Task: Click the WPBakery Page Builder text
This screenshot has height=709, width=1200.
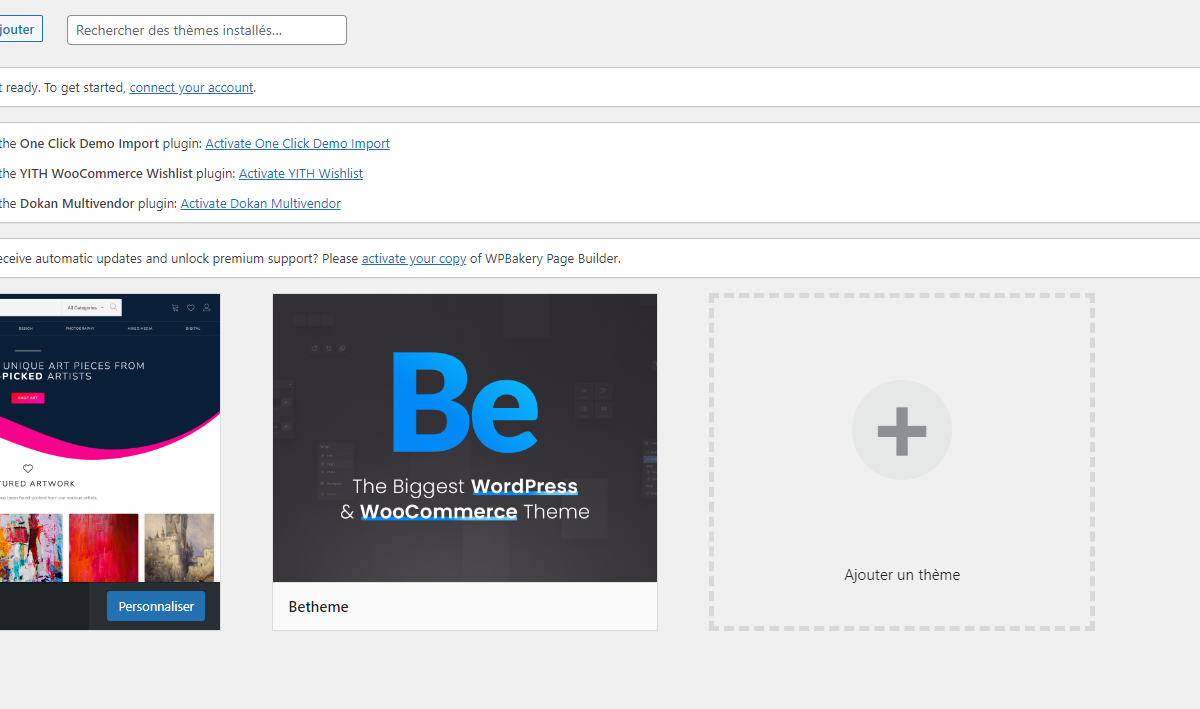Action: pos(552,258)
